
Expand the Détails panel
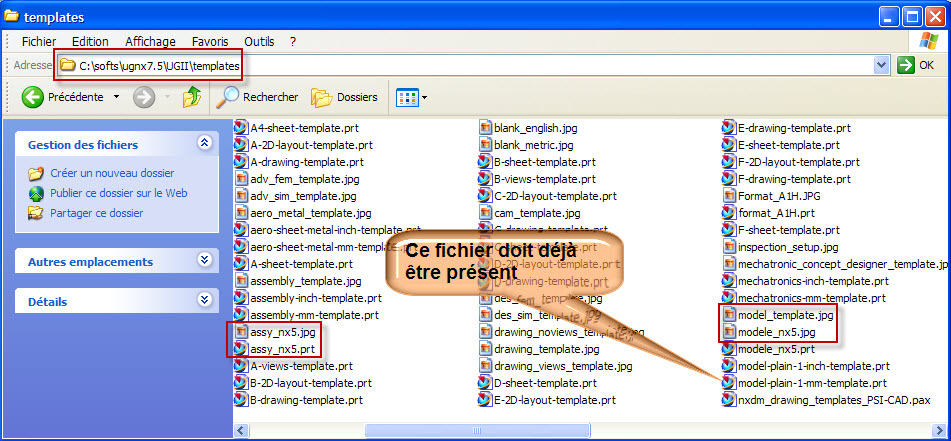pyautogui.click(x=205, y=300)
